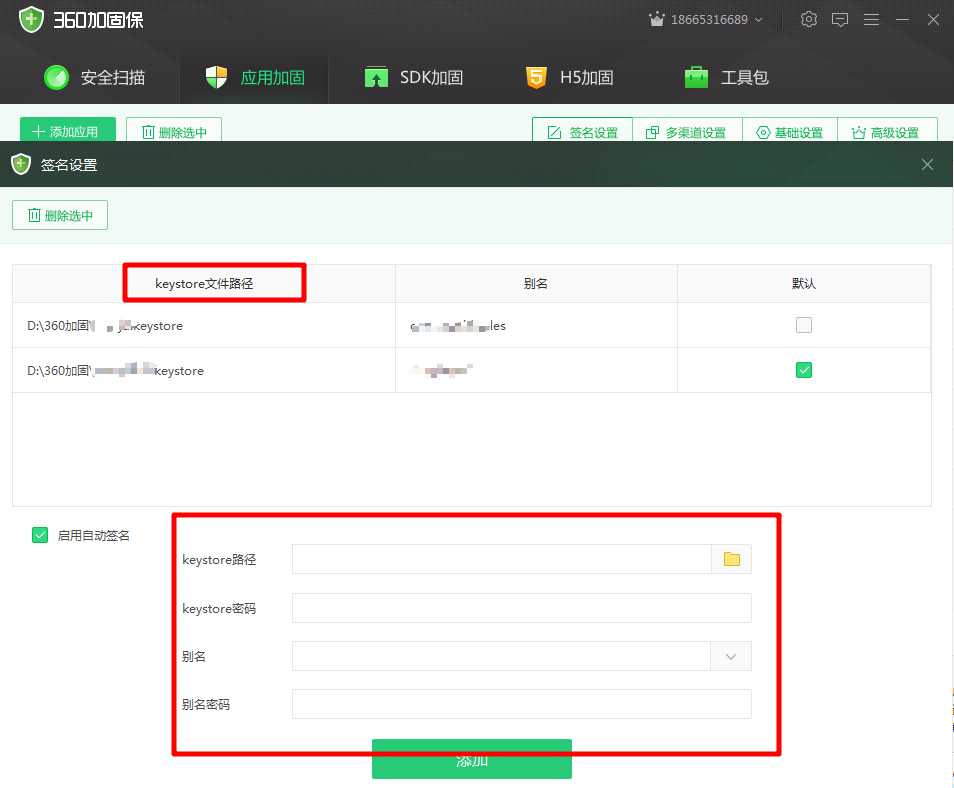954x788 pixels.
Task: Close the 签名设置 dialog
Action: 927,164
